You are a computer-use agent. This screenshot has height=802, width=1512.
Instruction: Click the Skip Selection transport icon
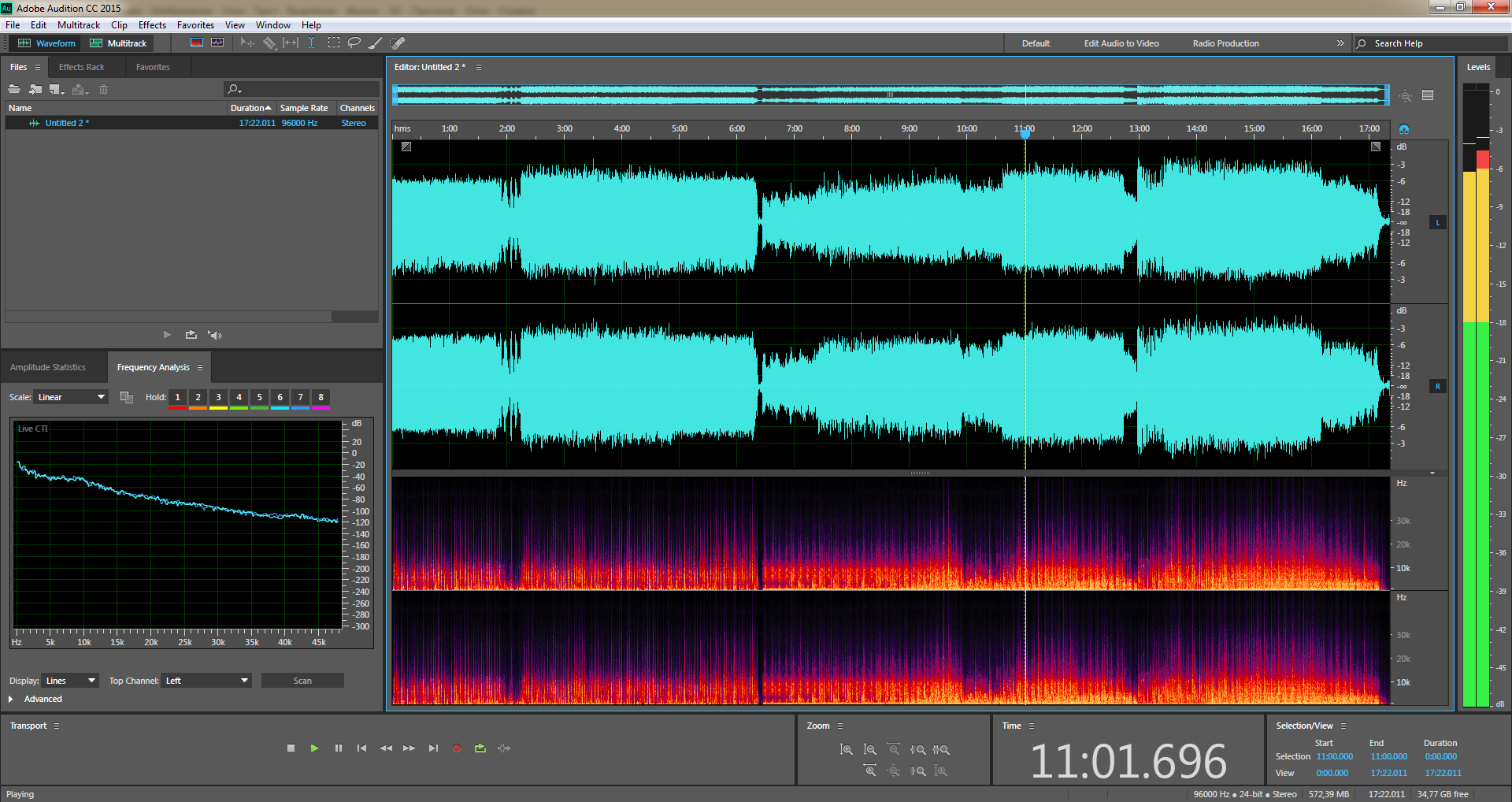point(504,748)
